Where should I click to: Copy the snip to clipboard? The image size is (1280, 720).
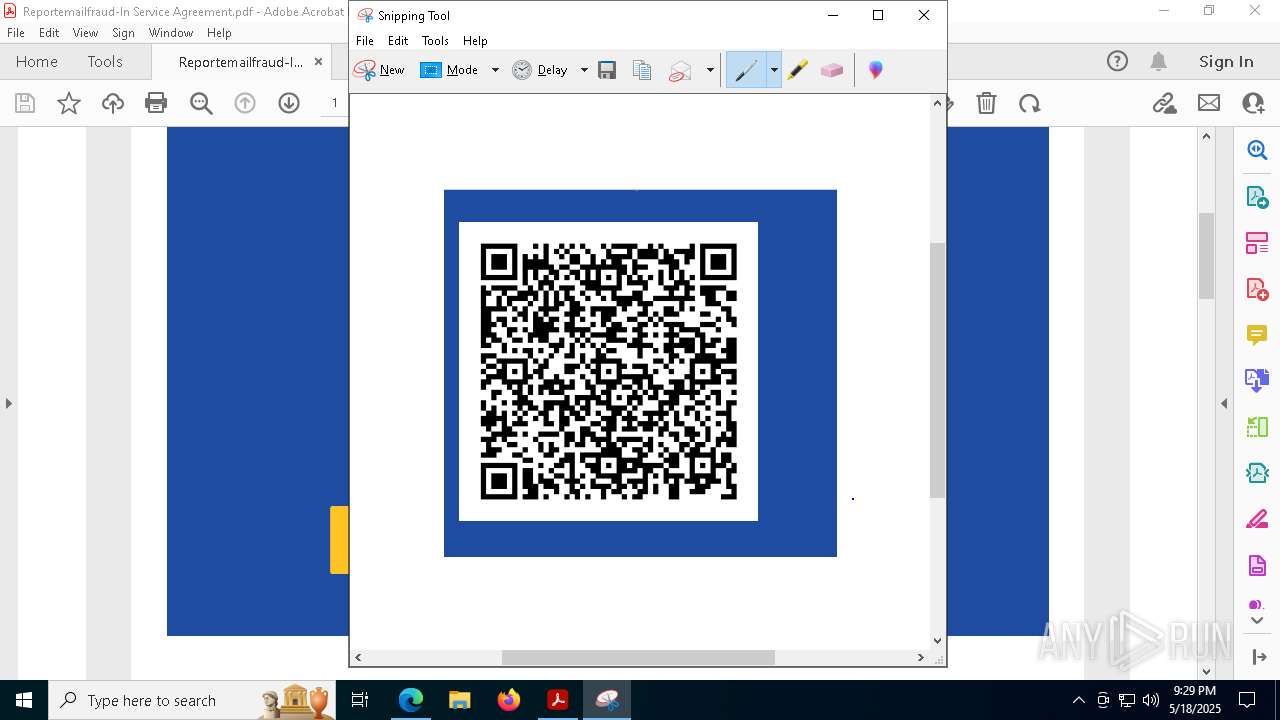(642, 70)
